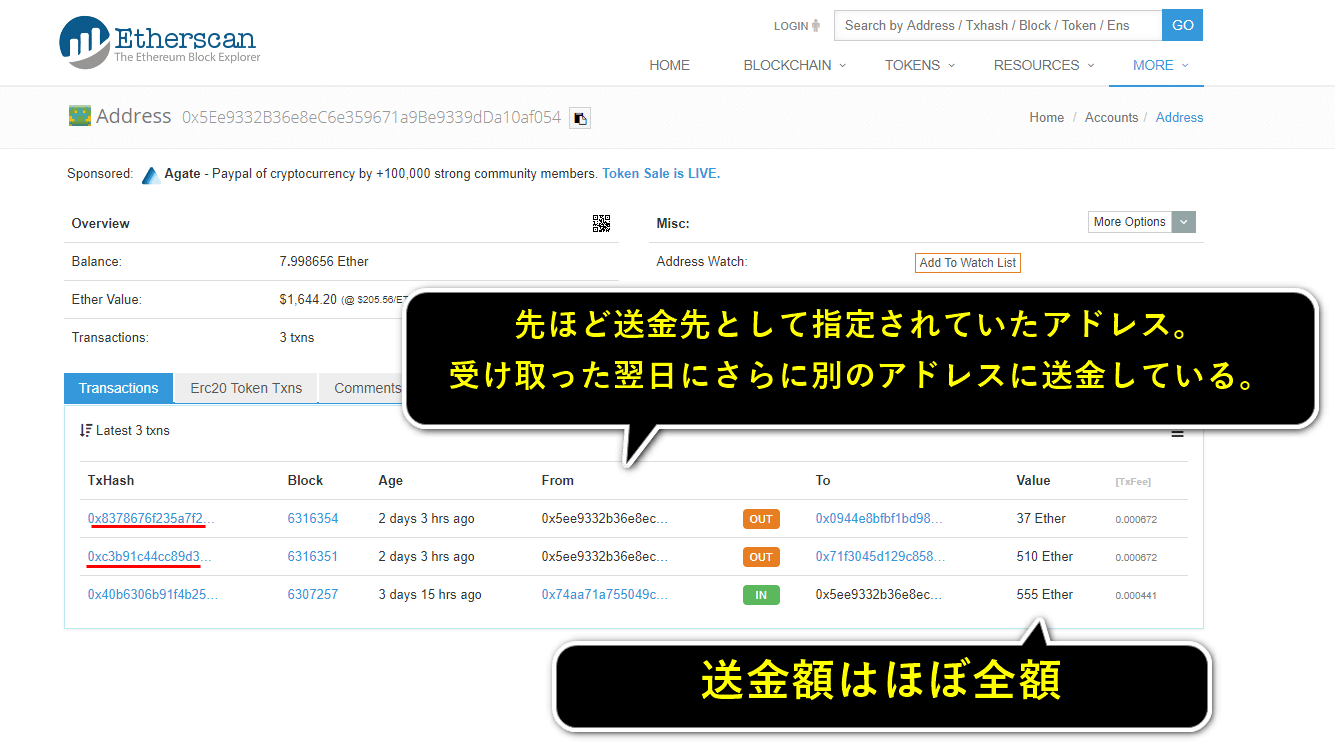
Task: Click inside the search by address field
Action: pyautogui.click(x=996, y=25)
